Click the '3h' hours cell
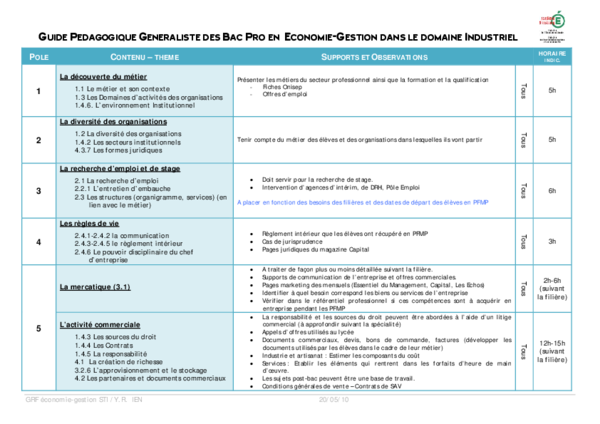 tap(552, 241)
